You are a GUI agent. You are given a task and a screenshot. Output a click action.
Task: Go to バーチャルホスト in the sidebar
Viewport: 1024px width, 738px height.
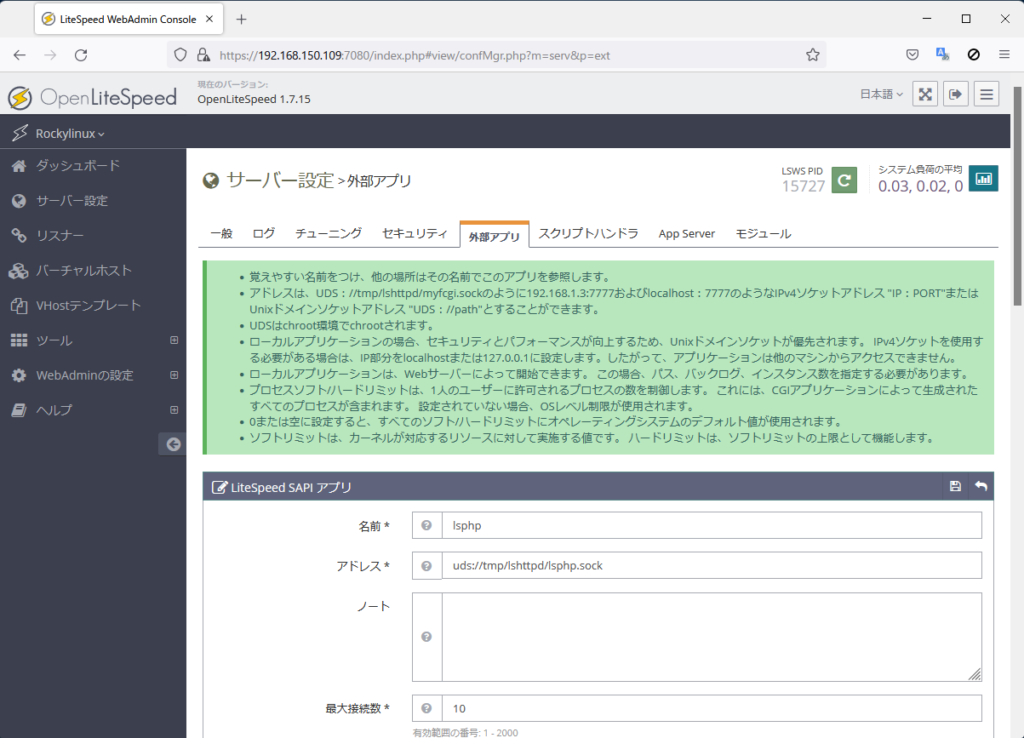83,271
